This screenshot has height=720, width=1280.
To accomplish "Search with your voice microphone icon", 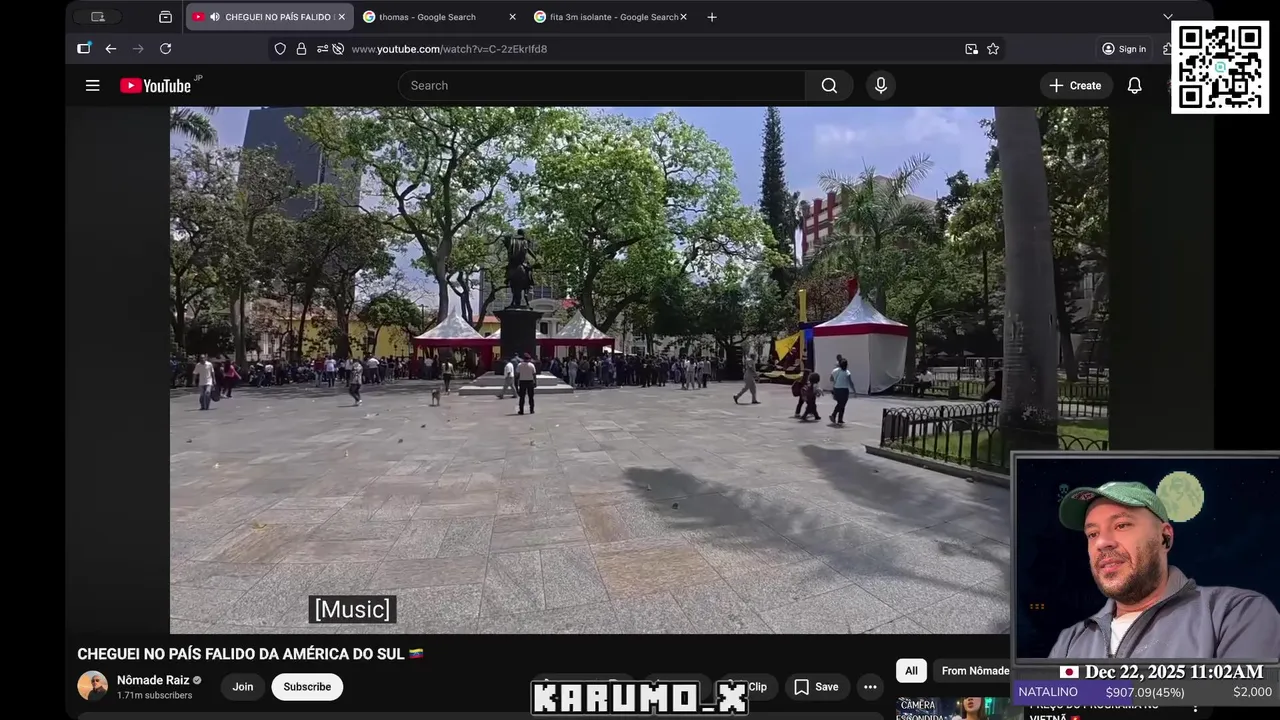I will click(x=881, y=86).
